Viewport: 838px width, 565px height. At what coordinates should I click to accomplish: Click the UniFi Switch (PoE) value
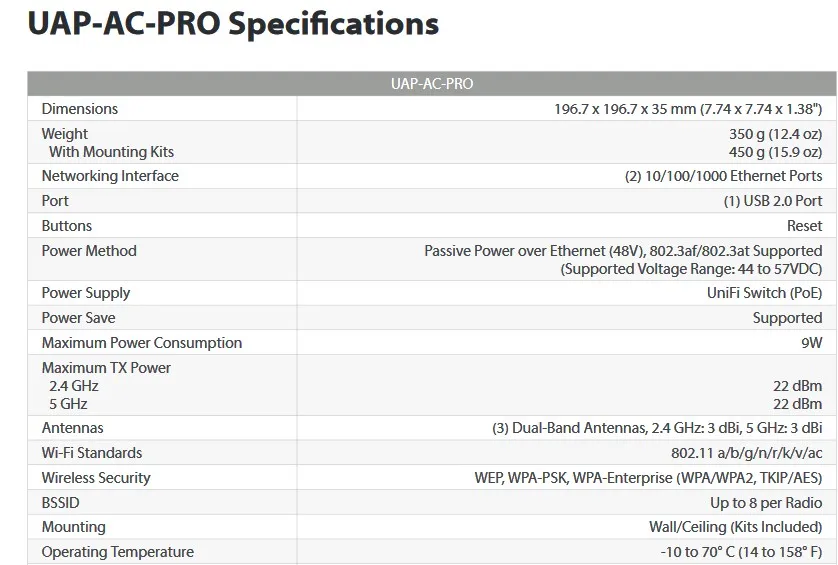[x=764, y=293]
